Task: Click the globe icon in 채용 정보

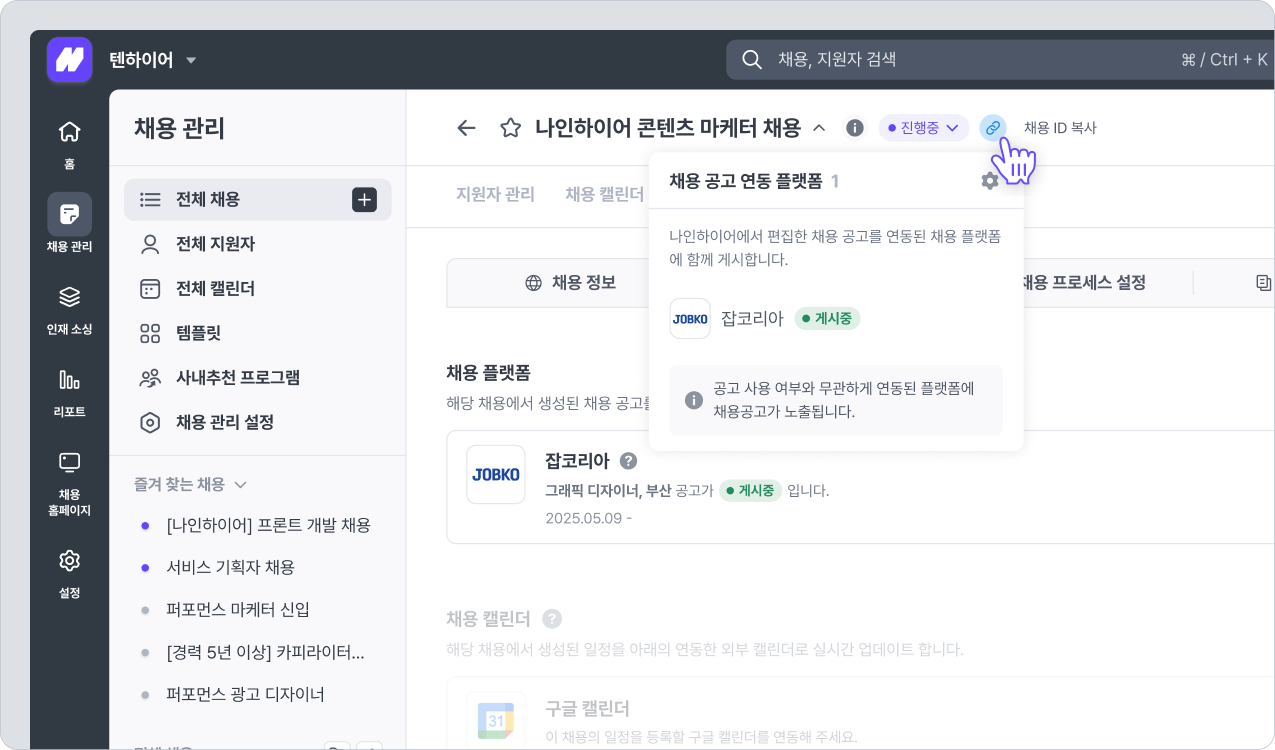Action: tap(533, 283)
